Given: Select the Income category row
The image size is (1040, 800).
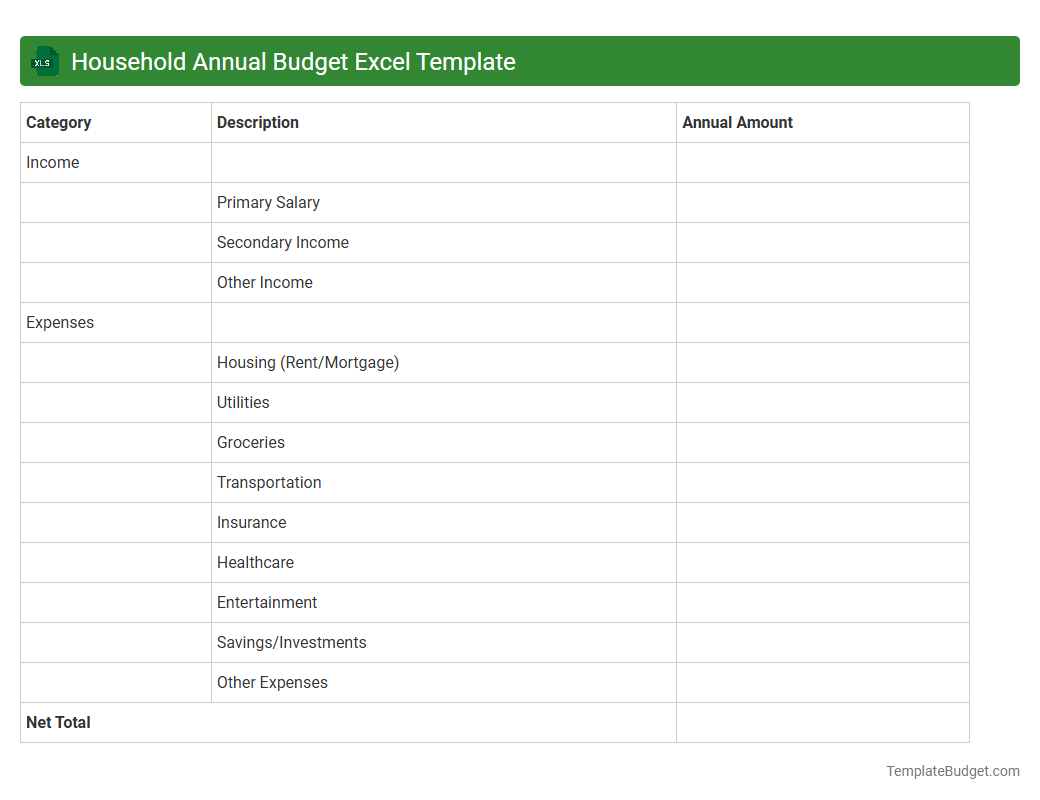Looking at the screenshot, I should 53,162.
